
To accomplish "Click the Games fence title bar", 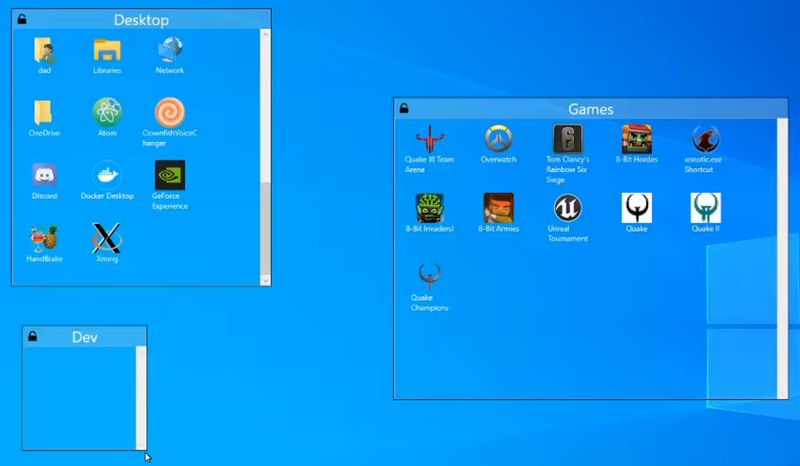I will click(591, 109).
